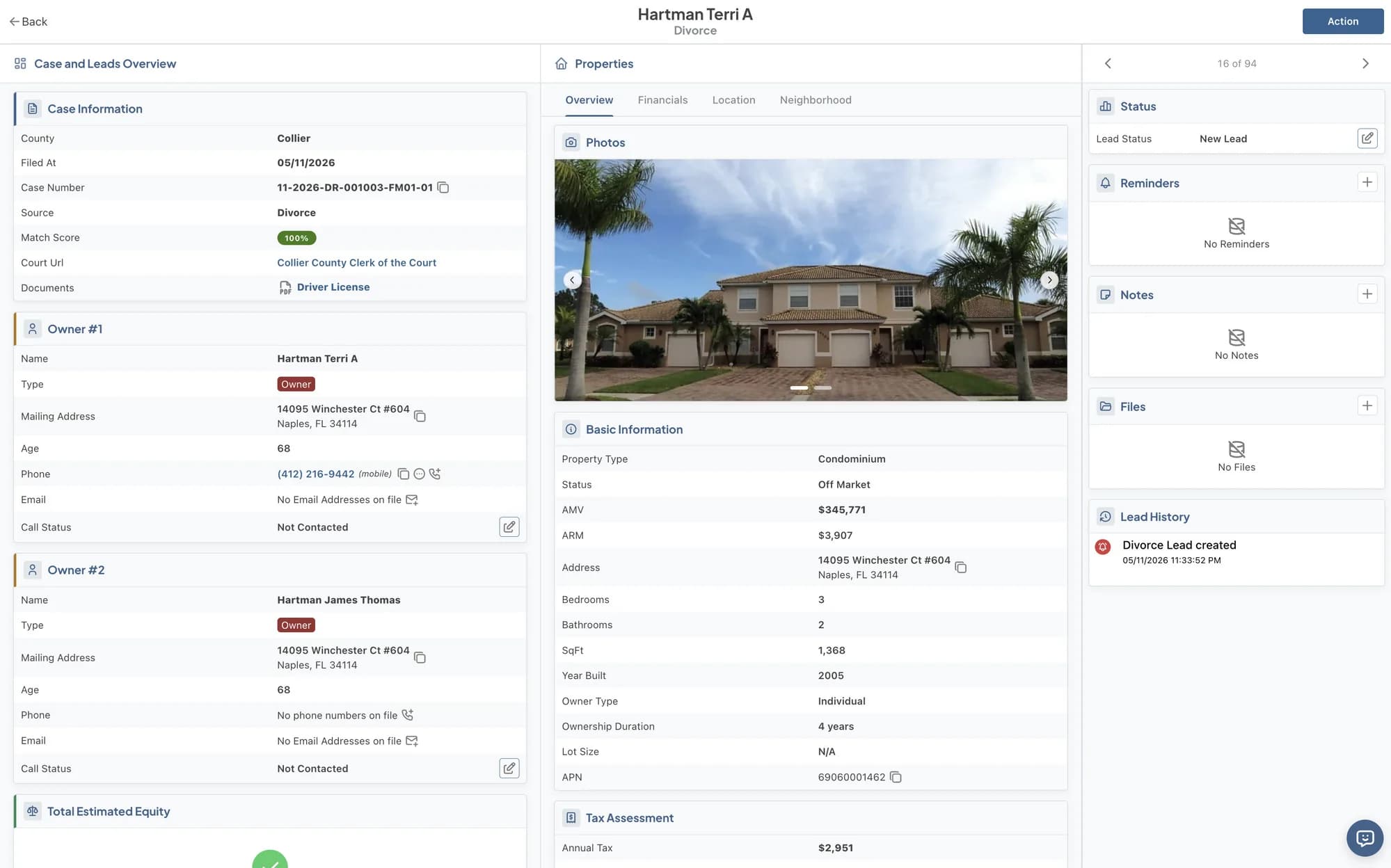
Task: Add a new note
Action: tap(1367, 294)
